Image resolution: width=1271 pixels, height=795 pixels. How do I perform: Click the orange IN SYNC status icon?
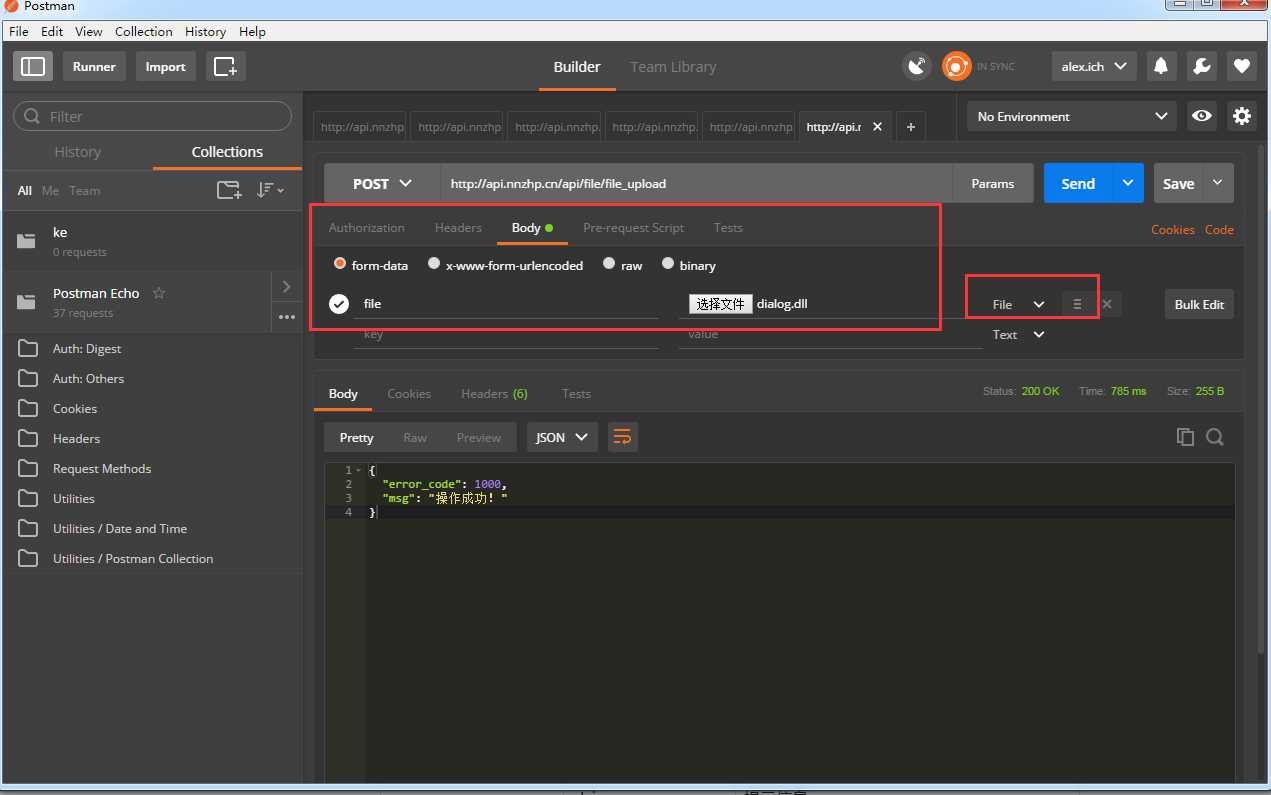point(957,66)
